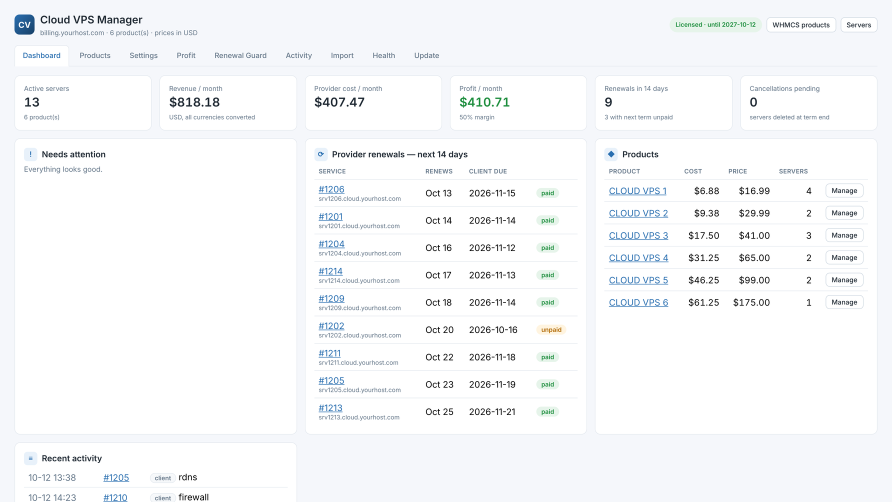Open CLOUD VPS 5 product link

click(638, 280)
